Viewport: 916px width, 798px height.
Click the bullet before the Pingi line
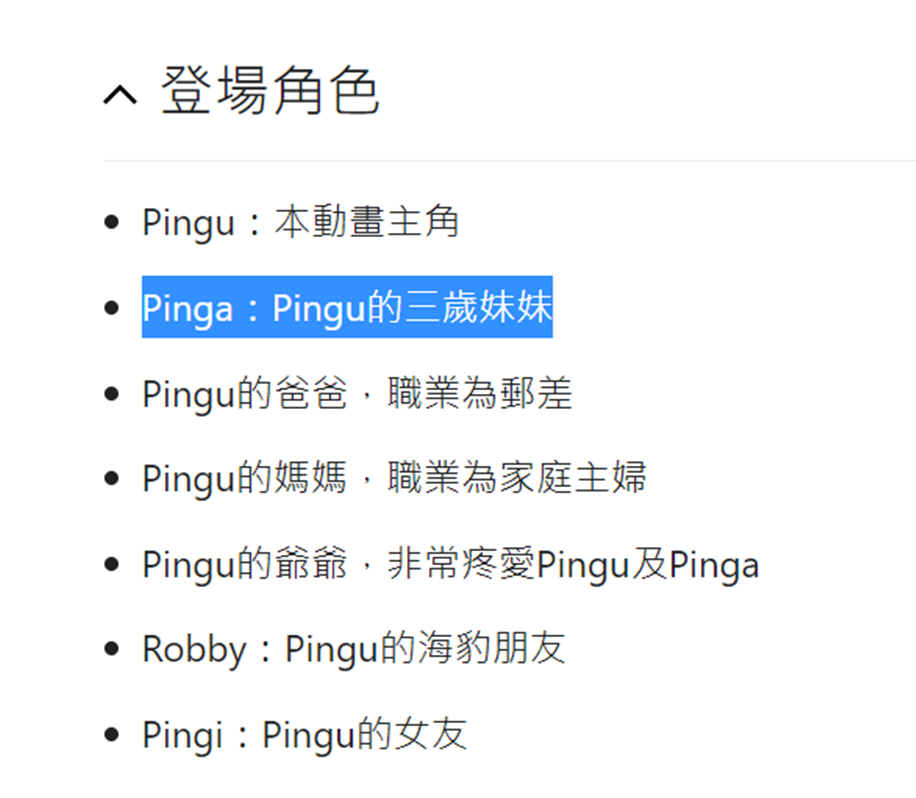click(112, 734)
